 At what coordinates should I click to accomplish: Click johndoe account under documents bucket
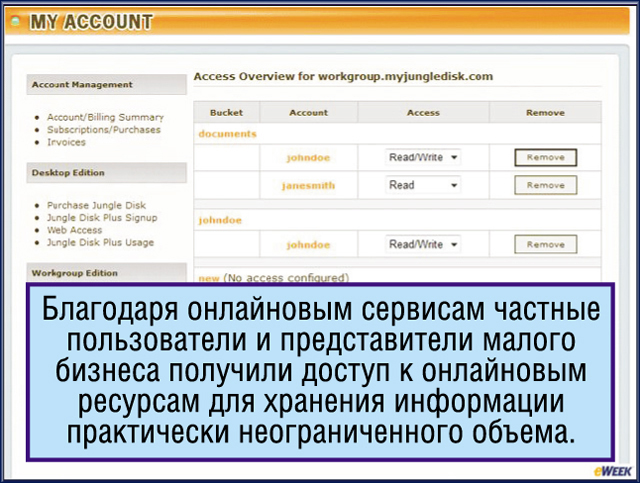click(x=308, y=158)
